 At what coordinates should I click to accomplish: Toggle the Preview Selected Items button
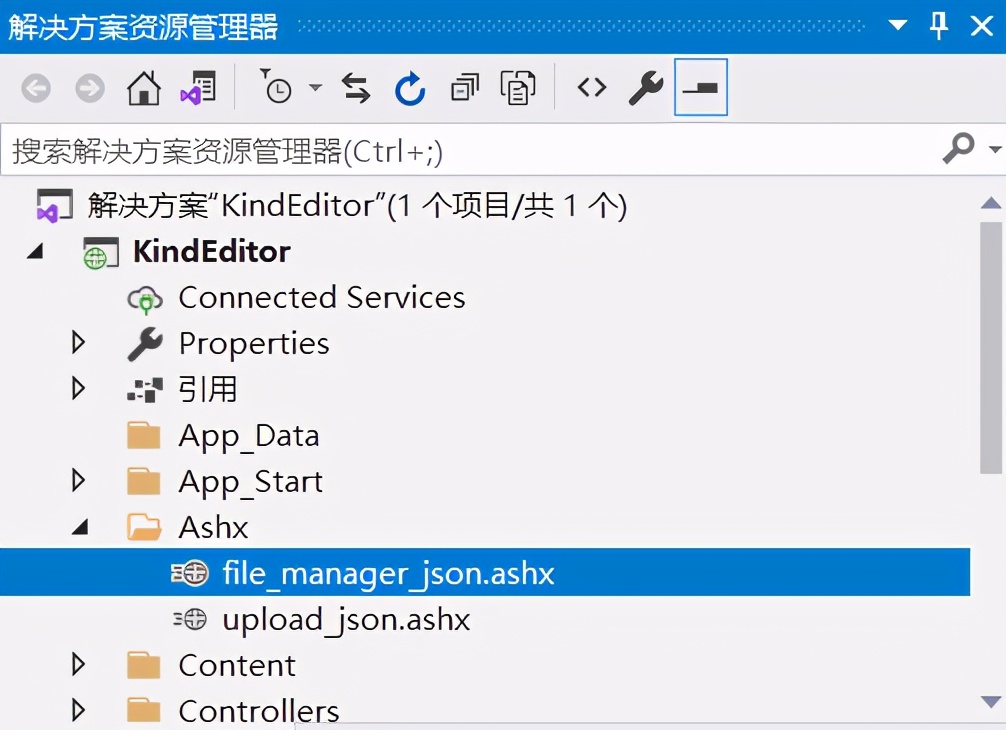pyautogui.click(x=701, y=87)
